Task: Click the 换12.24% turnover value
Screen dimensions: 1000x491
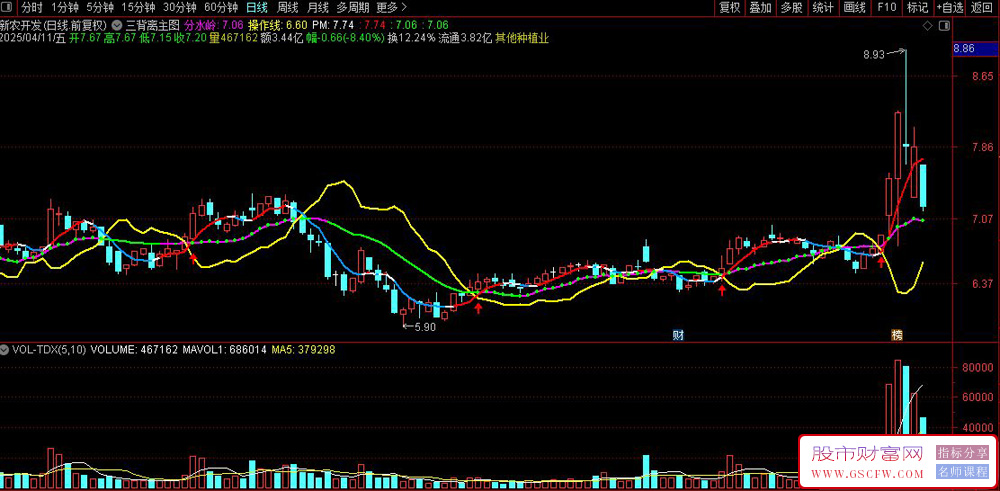Action: click(411, 38)
